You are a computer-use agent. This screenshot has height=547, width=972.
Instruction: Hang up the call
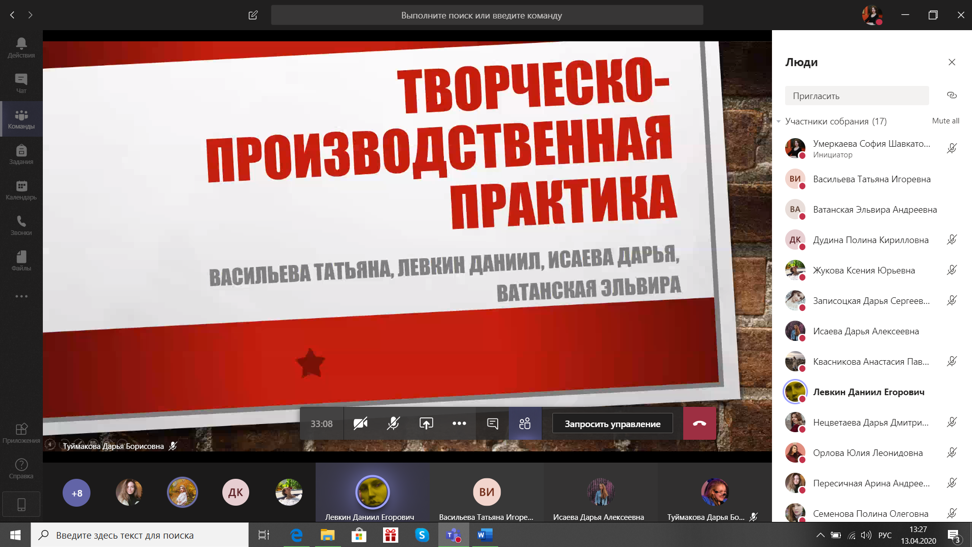coord(699,424)
